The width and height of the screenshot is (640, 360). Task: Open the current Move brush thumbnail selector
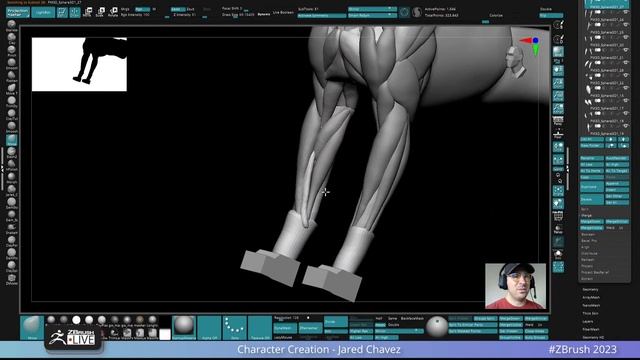pos(32,327)
